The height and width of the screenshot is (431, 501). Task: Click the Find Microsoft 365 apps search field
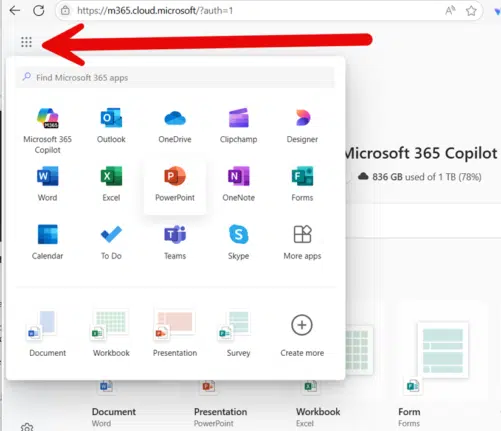(x=175, y=78)
